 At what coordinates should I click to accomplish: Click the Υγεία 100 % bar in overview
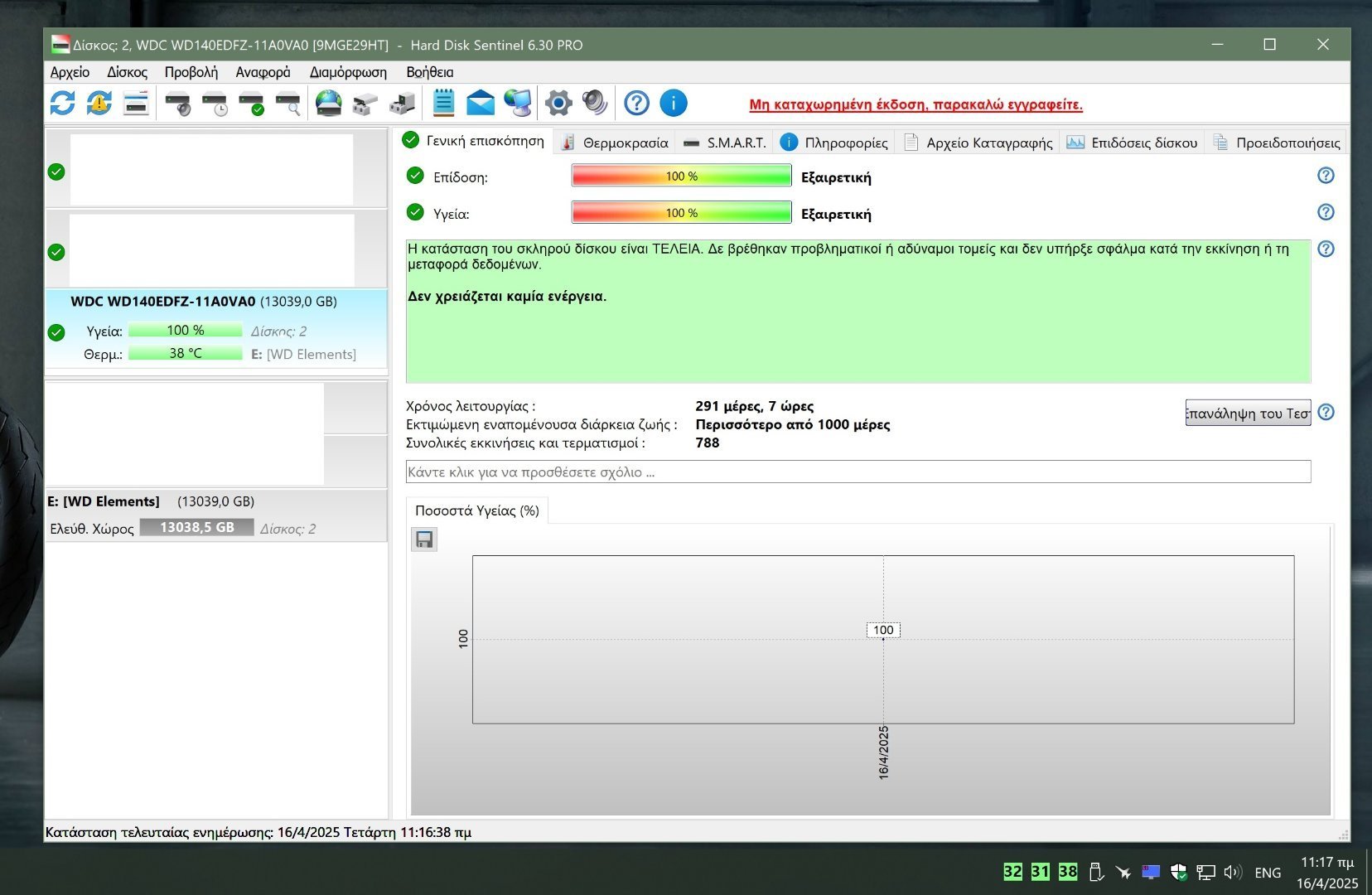(x=682, y=213)
